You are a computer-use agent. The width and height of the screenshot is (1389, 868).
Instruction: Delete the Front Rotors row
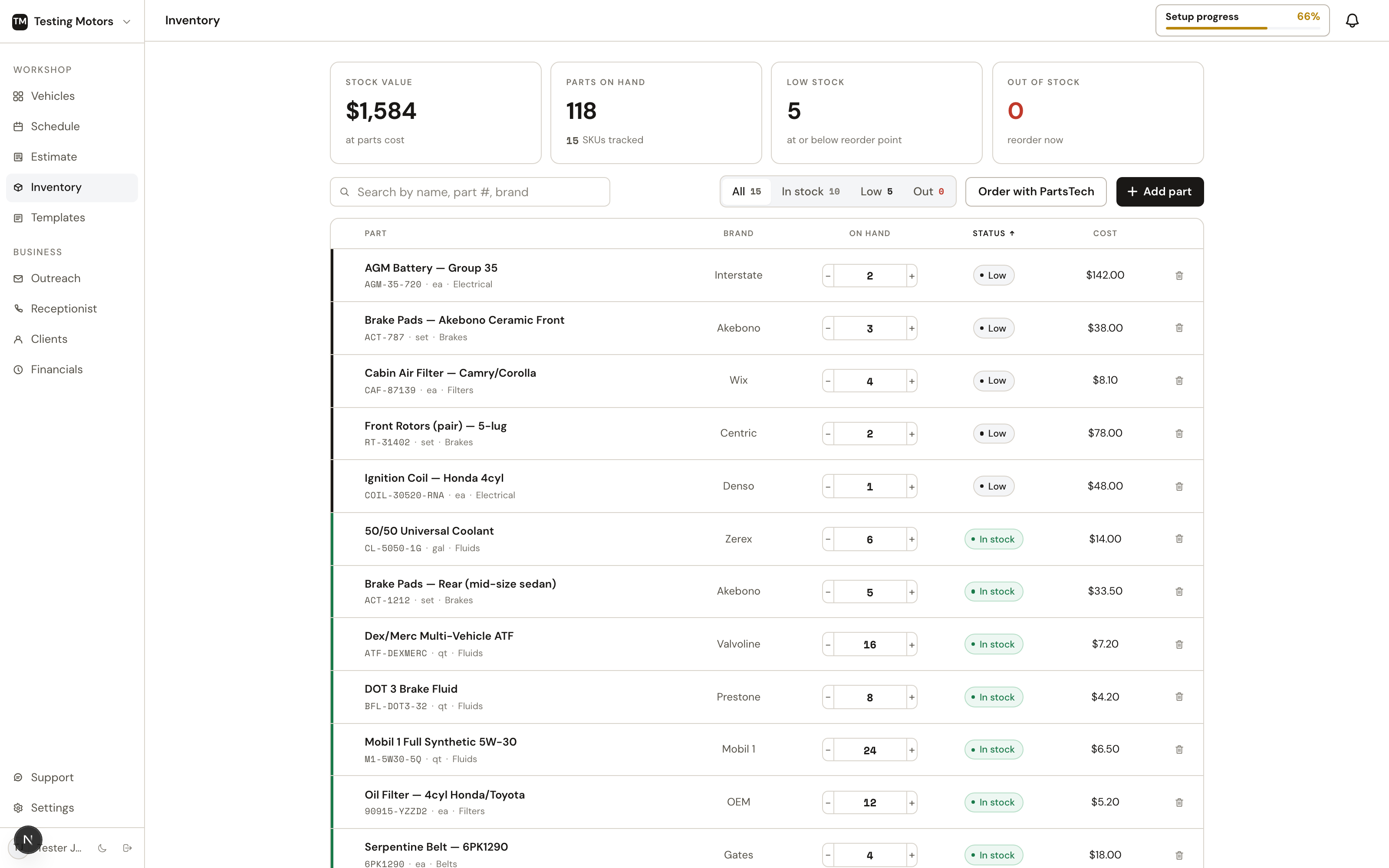[1179, 434]
